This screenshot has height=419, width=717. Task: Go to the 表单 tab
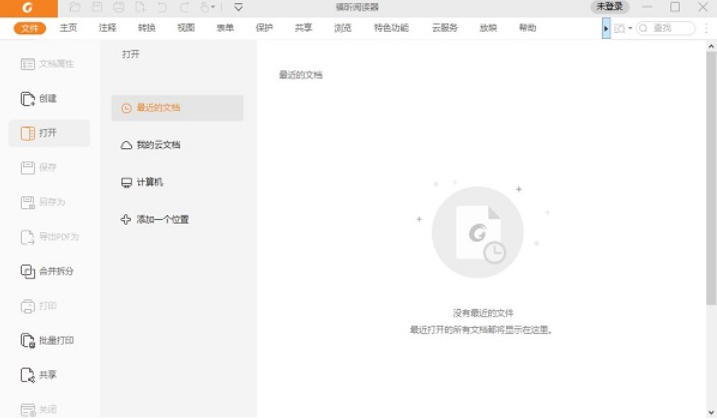click(x=225, y=28)
